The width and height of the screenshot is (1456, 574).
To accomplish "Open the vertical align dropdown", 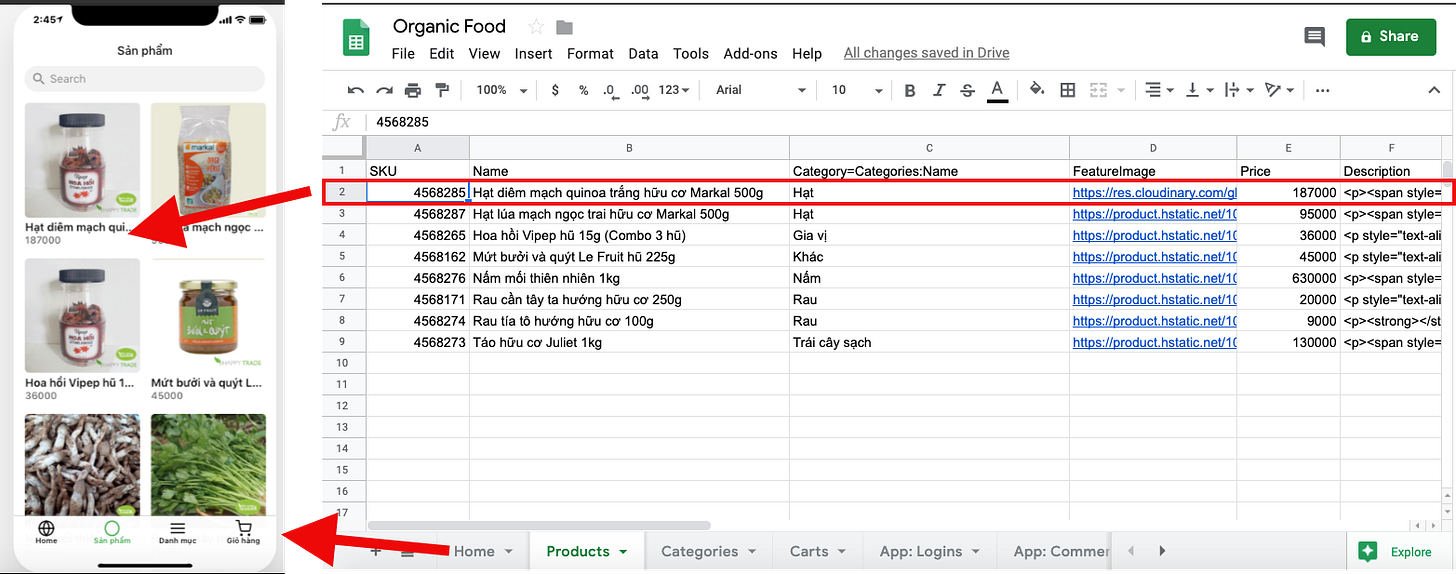I will click(1198, 90).
